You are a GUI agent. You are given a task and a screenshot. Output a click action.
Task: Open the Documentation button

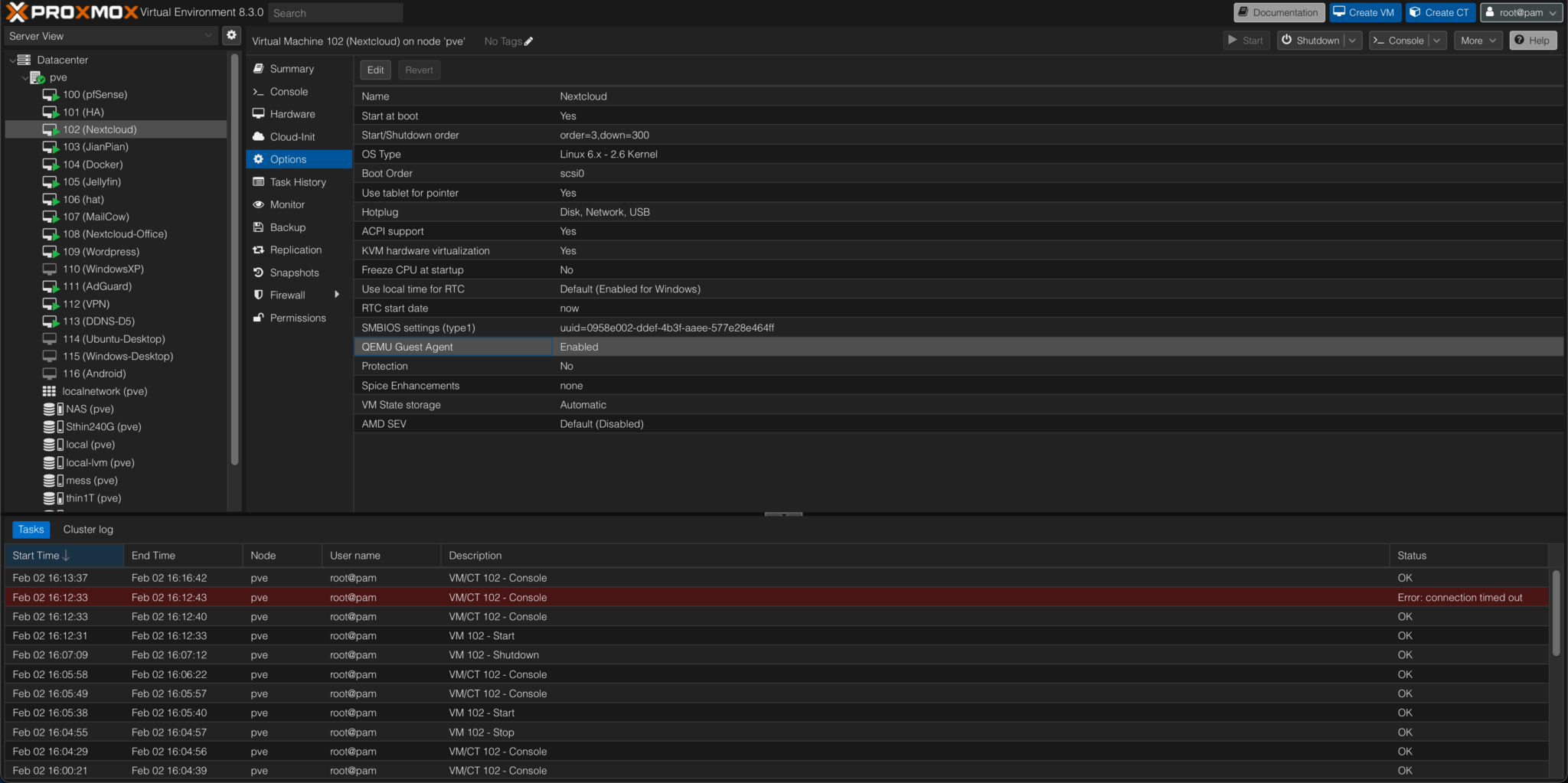click(x=1279, y=12)
